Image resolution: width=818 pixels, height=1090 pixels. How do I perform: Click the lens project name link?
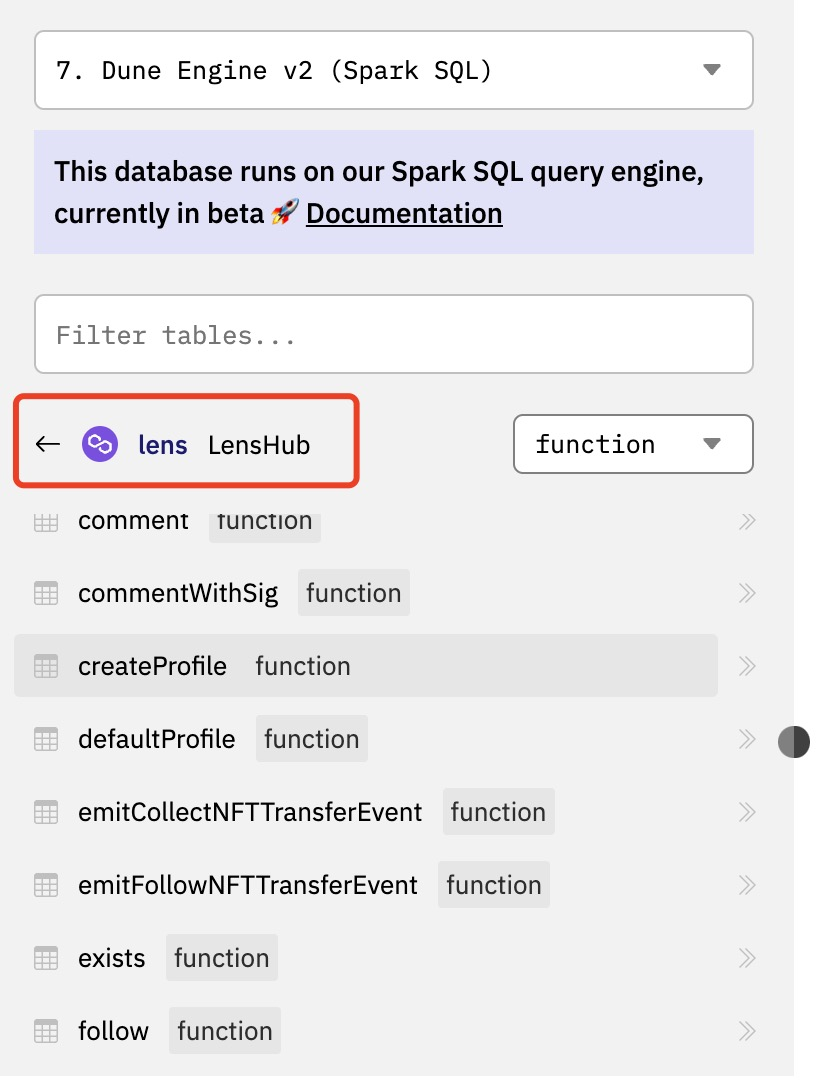[163, 445]
